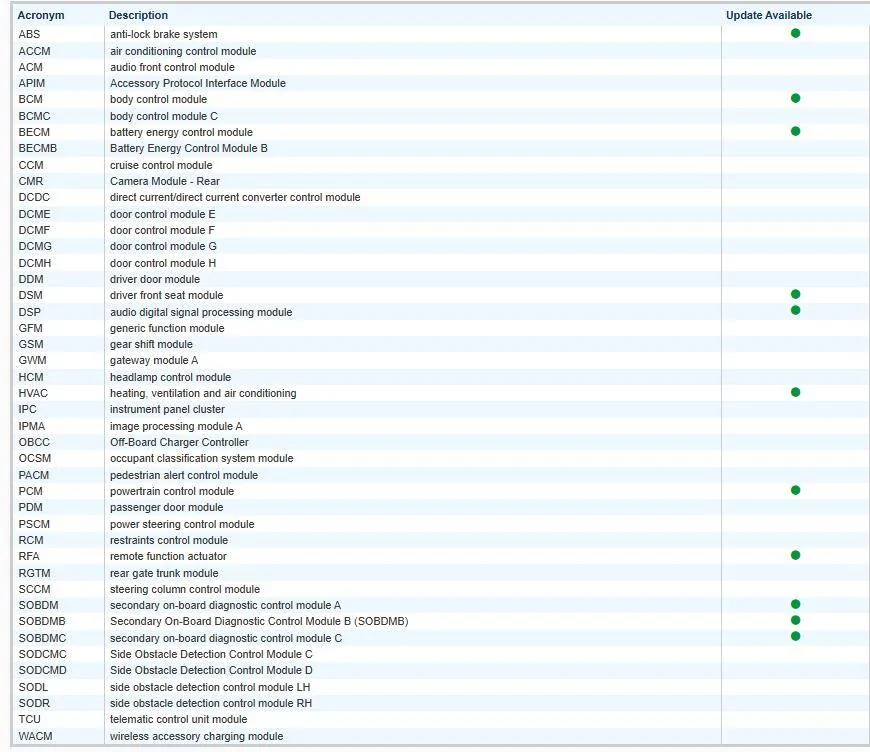Select 'side obstacle detection control module RH'
This screenshot has height=752, width=870.
[211, 703]
